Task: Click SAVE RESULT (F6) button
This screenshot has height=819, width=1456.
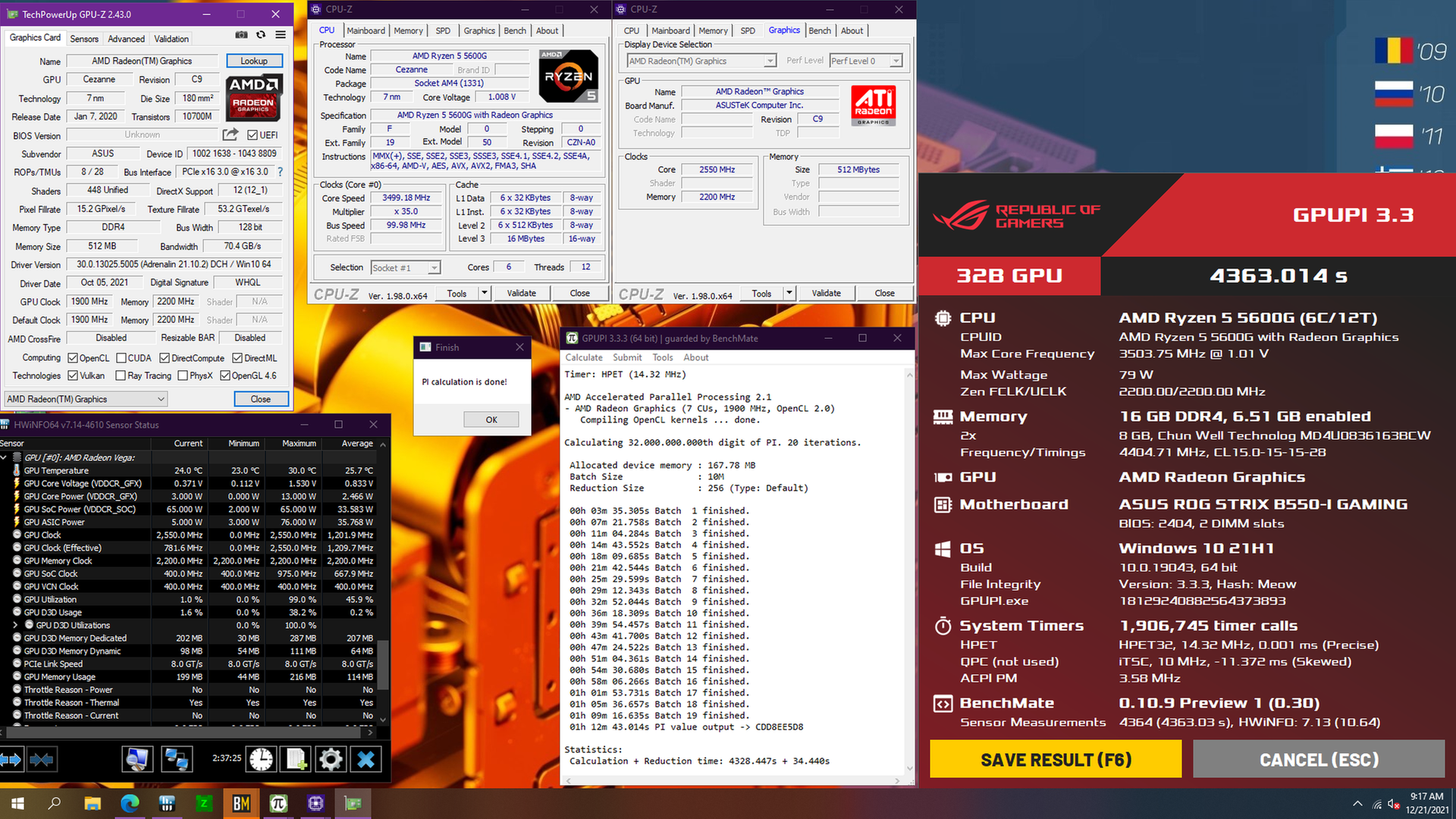Action: pyautogui.click(x=1056, y=759)
